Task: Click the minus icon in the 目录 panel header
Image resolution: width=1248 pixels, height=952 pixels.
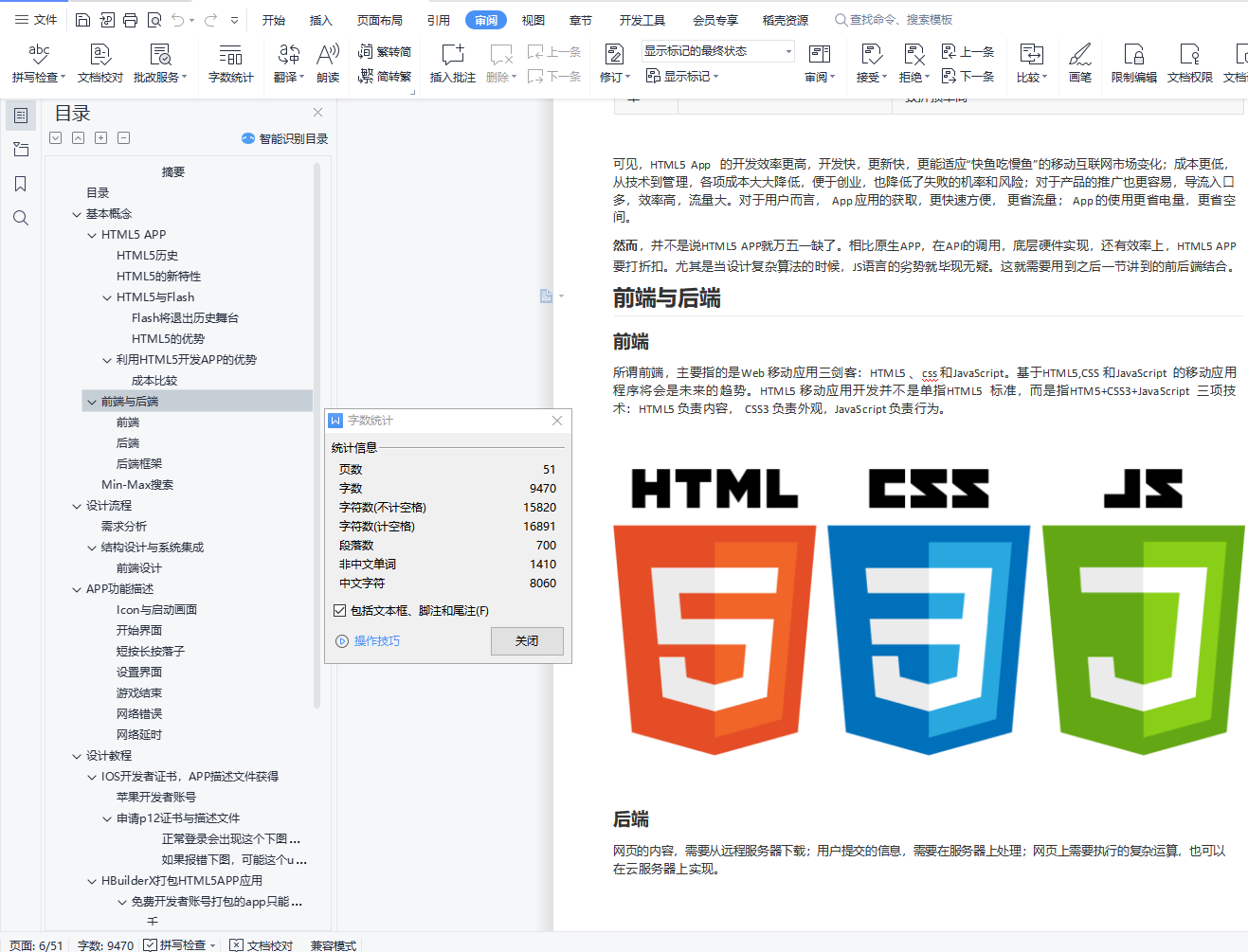Action: (124, 138)
